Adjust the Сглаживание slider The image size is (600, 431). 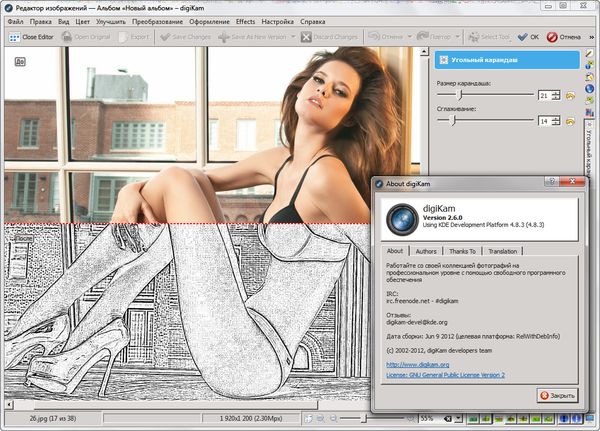pos(485,121)
